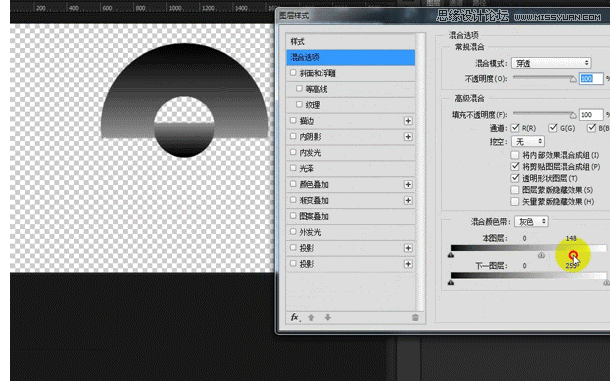Click the 本图层 black point slider handle
This screenshot has height=383, width=611.
[451, 255]
